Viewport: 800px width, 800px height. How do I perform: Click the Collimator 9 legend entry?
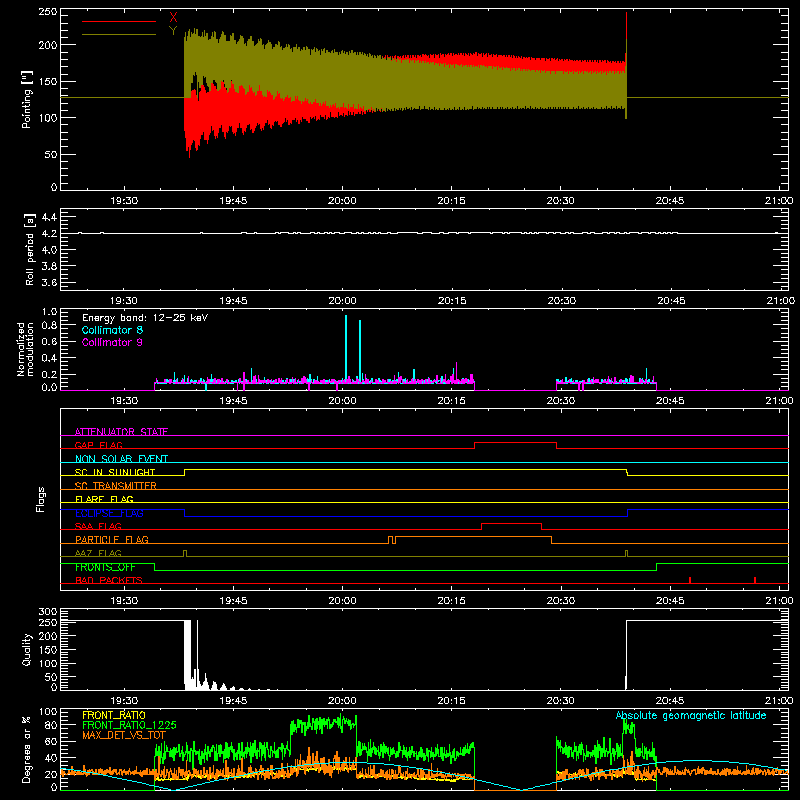112,342
